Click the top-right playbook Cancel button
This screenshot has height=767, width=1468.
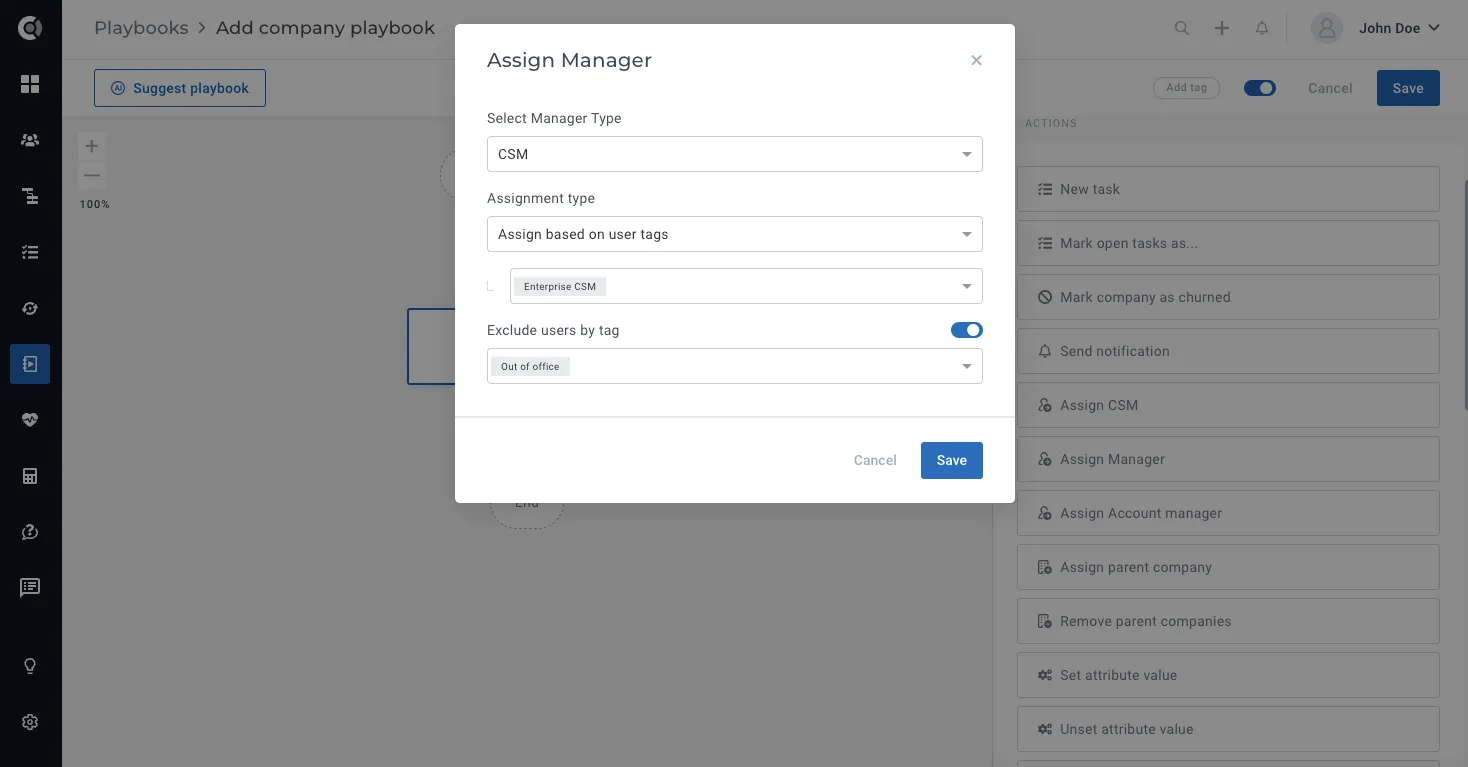(1330, 88)
